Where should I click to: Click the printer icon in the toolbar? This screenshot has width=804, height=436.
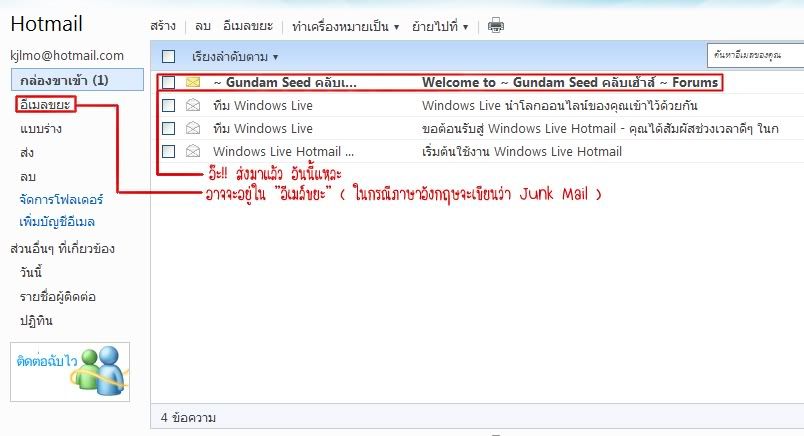tap(495, 26)
